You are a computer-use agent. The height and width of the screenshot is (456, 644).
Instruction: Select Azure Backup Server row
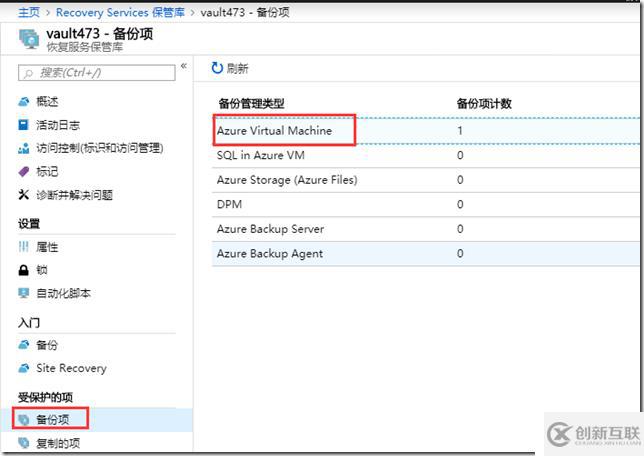(426, 229)
